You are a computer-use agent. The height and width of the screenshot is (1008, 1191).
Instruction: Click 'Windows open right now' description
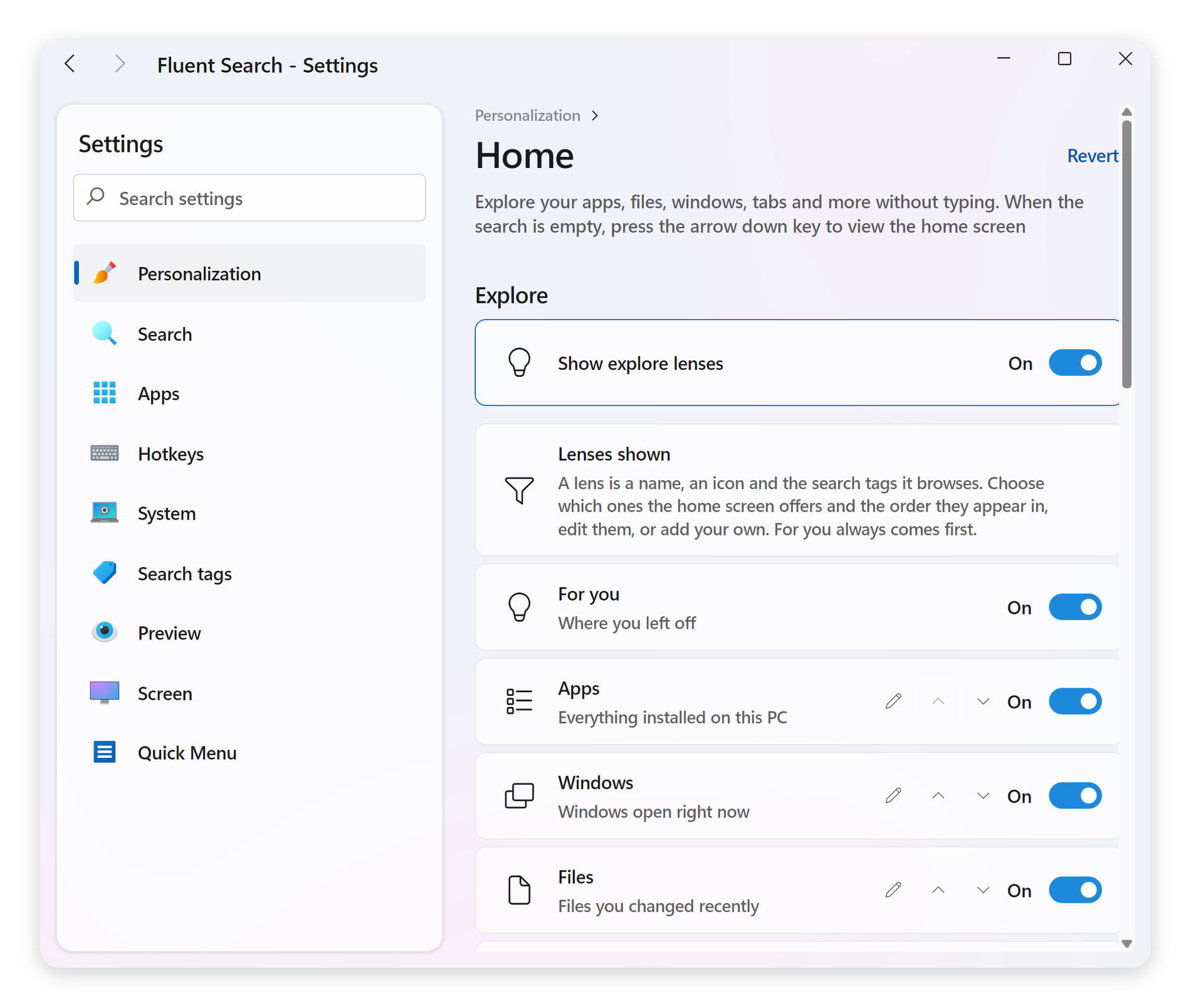click(653, 811)
